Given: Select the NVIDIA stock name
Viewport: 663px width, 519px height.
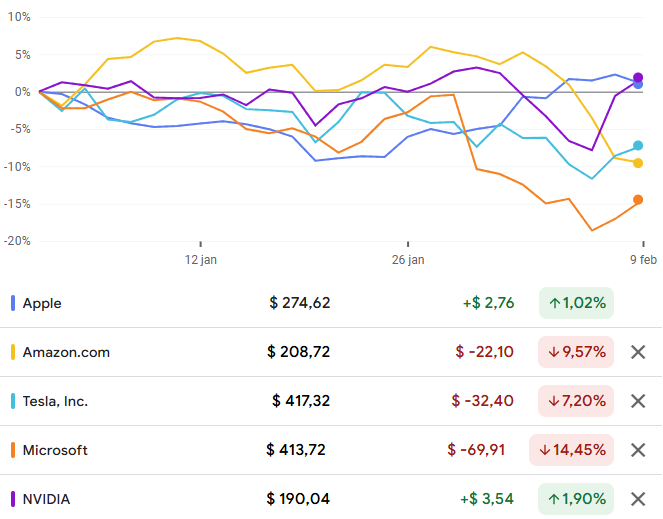Looking at the screenshot, I should tap(46, 499).
